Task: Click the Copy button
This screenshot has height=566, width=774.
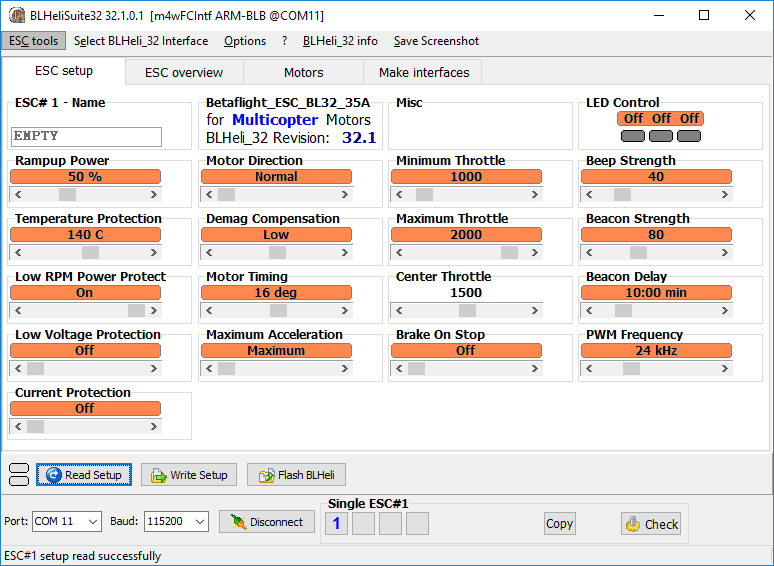Action: pyautogui.click(x=559, y=524)
